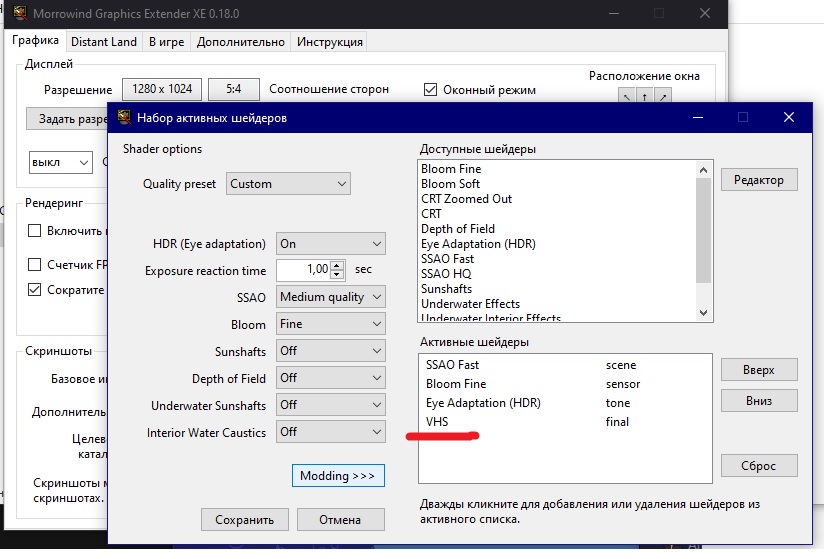Switch to the Дополнительно tab
The height and width of the screenshot is (559, 824).
tap(241, 42)
